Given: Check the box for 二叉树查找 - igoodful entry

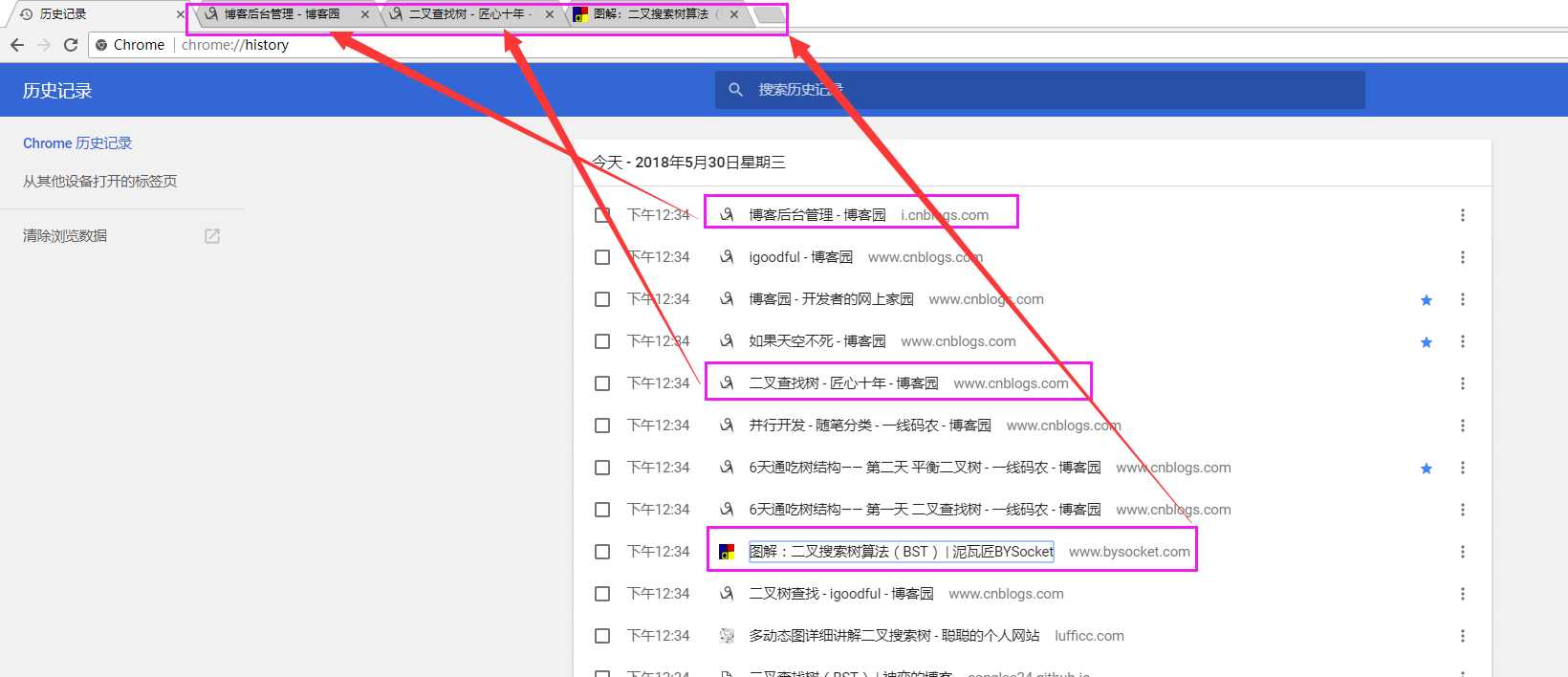Looking at the screenshot, I should (x=602, y=594).
